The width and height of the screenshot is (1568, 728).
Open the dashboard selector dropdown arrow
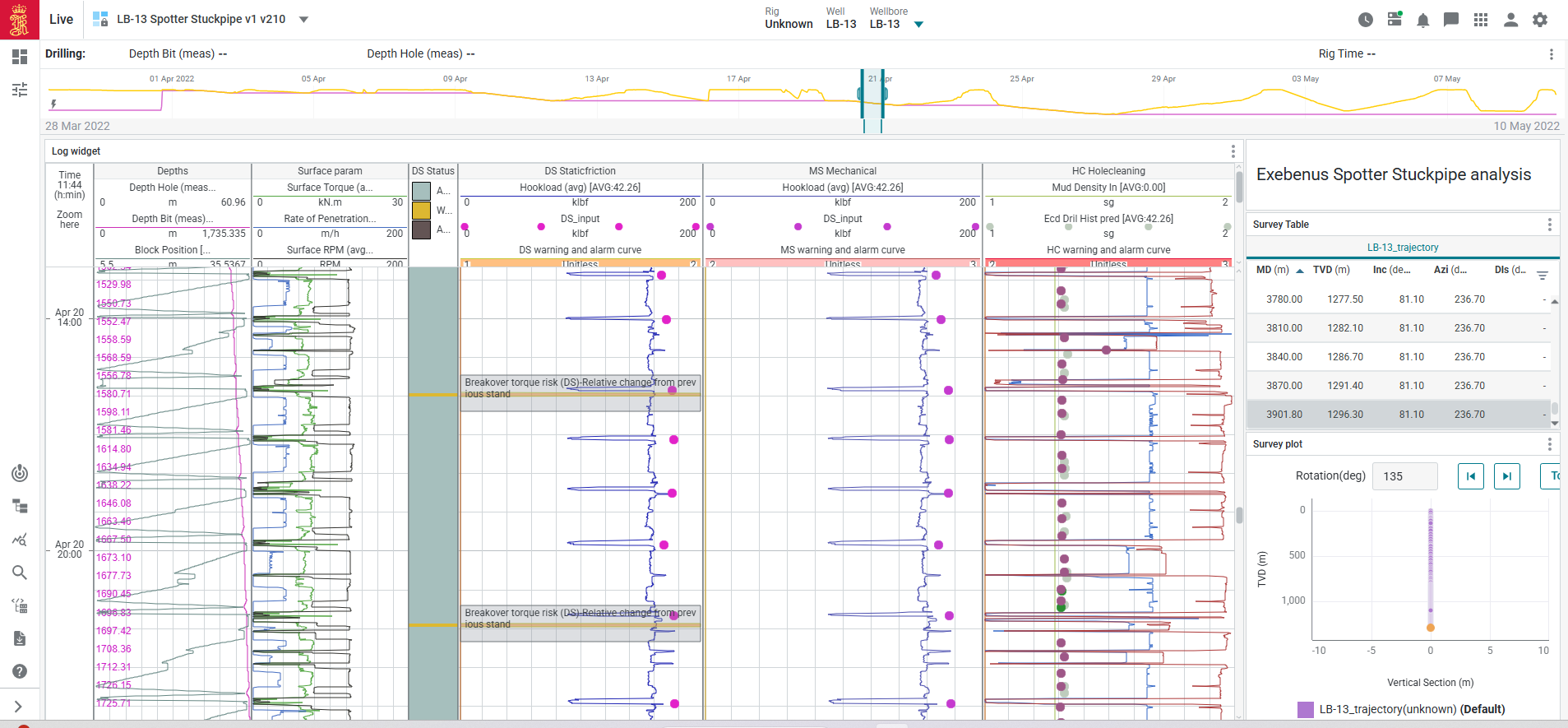click(x=303, y=20)
